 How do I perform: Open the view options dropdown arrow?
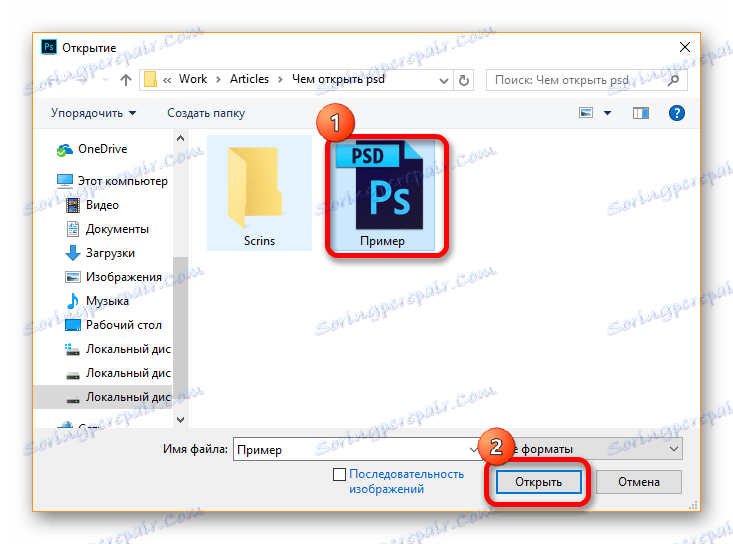607,113
